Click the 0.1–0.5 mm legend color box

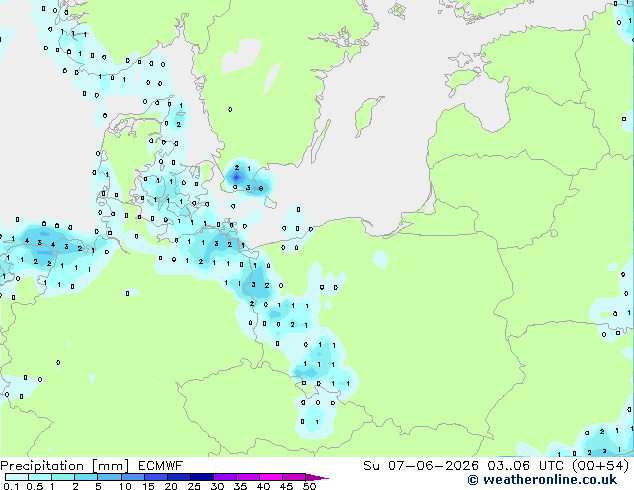[17, 477]
